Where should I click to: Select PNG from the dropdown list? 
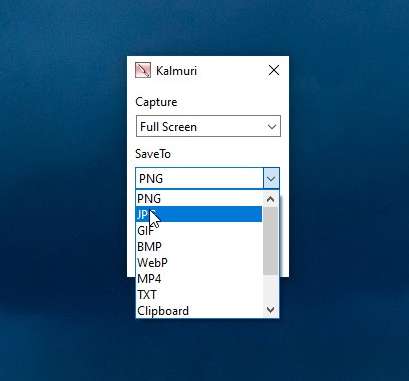[x=199, y=199]
